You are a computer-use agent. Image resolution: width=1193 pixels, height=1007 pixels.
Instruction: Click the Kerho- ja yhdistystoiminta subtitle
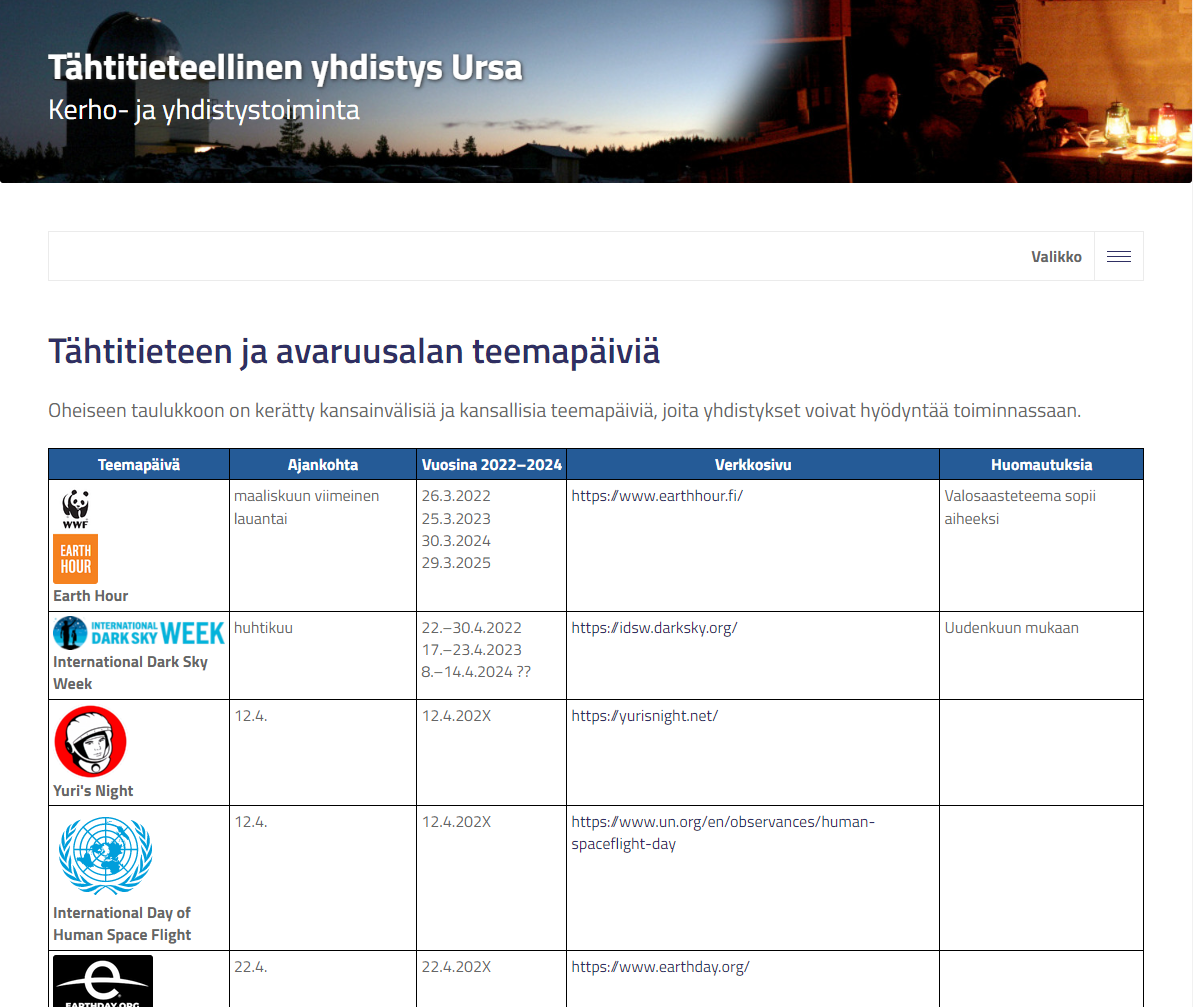click(x=203, y=109)
